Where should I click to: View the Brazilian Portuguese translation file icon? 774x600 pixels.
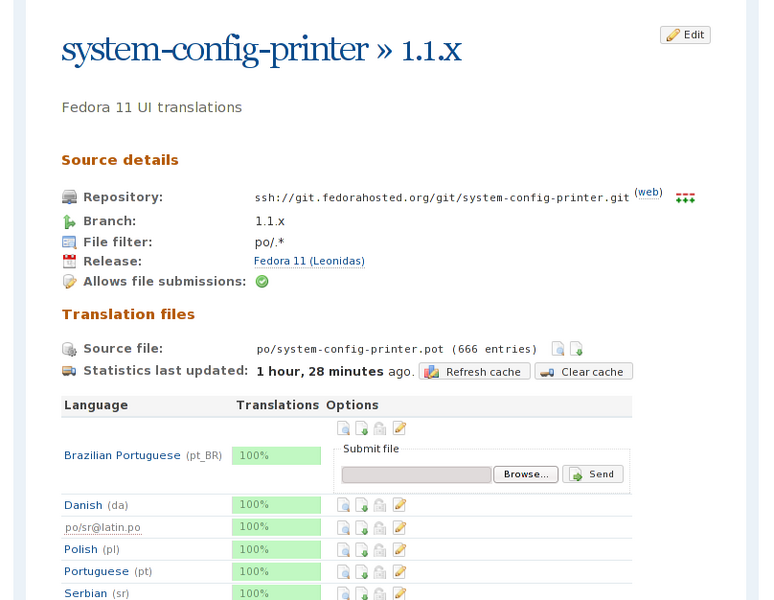tap(344, 428)
